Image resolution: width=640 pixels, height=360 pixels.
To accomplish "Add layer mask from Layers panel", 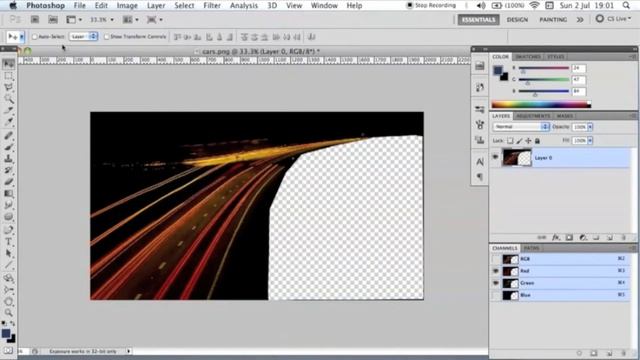I will [569, 237].
